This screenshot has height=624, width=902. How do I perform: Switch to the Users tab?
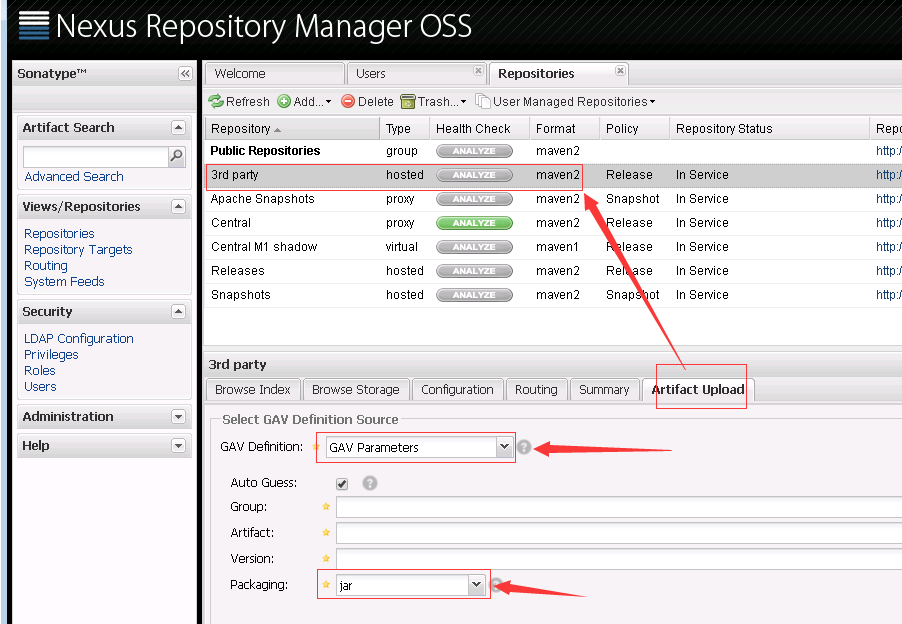click(x=416, y=74)
